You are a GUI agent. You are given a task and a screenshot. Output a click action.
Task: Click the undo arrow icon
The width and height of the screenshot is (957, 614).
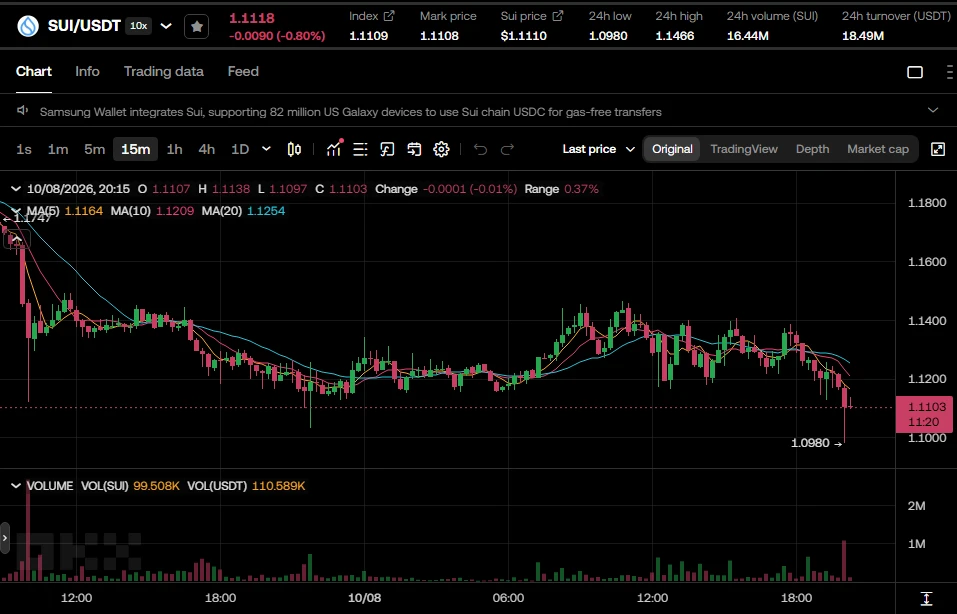point(480,149)
